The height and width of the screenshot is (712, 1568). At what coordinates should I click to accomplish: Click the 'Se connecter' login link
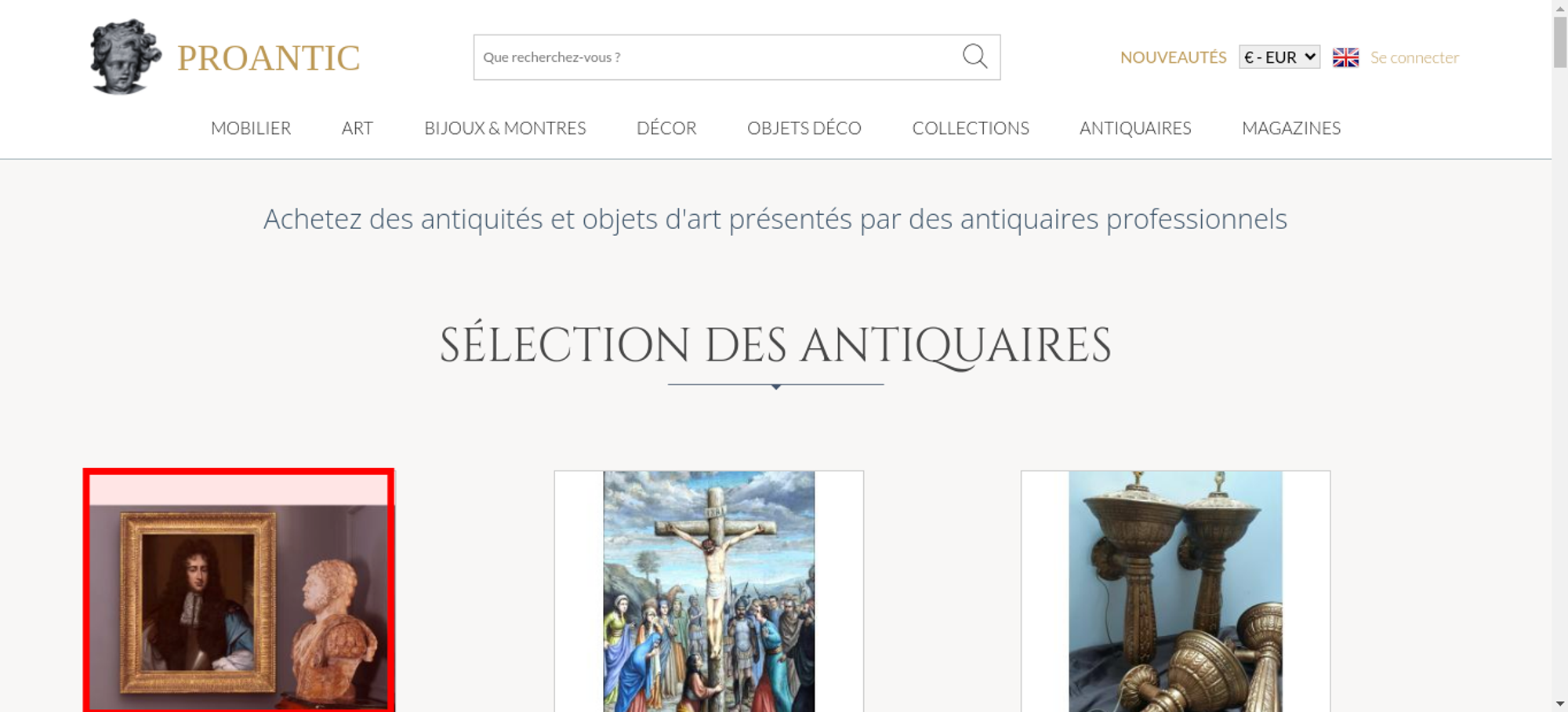pyautogui.click(x=1414, y=57)
